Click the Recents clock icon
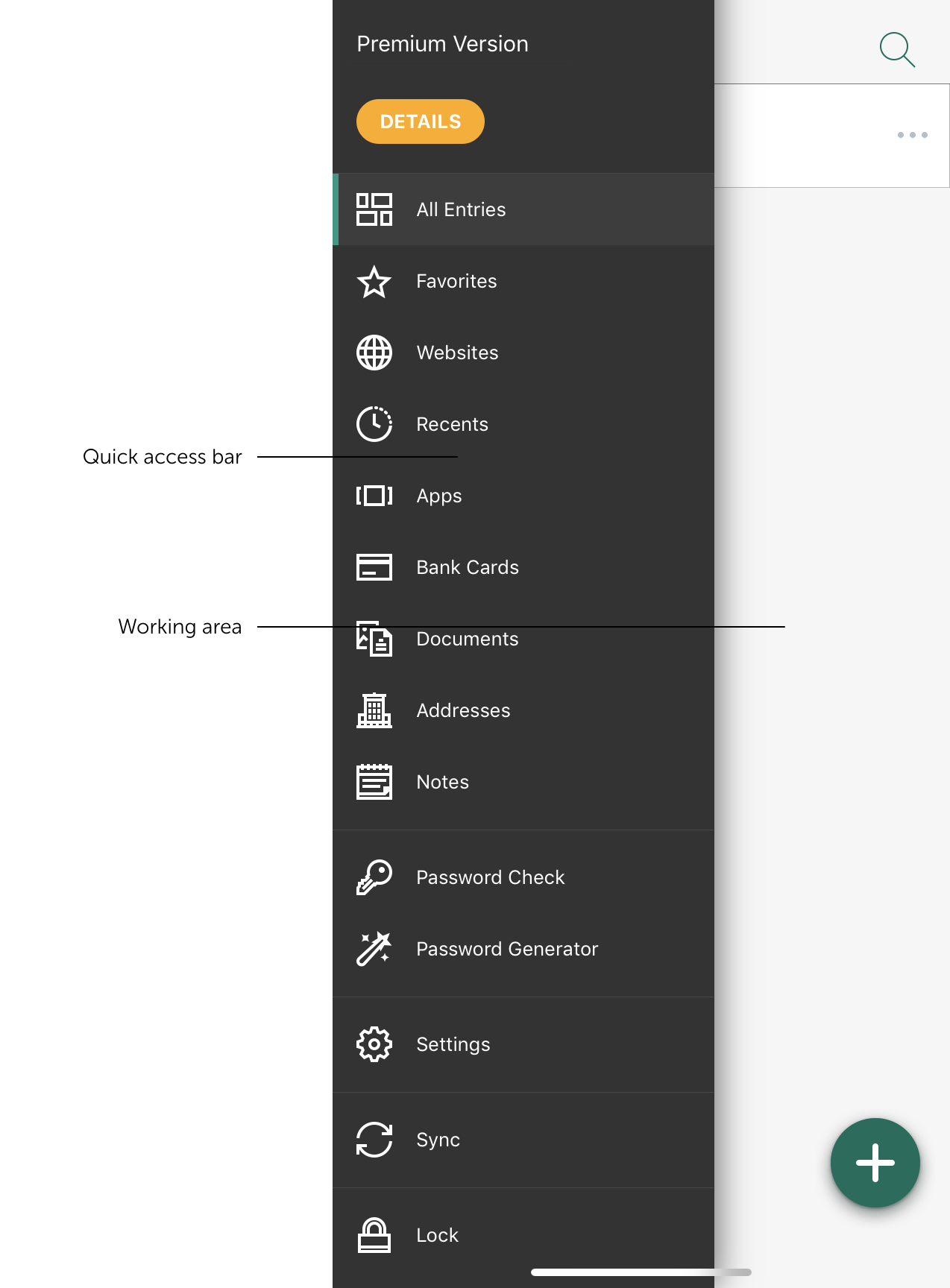This screenshot has height=1288, width=950. point(374,425)
